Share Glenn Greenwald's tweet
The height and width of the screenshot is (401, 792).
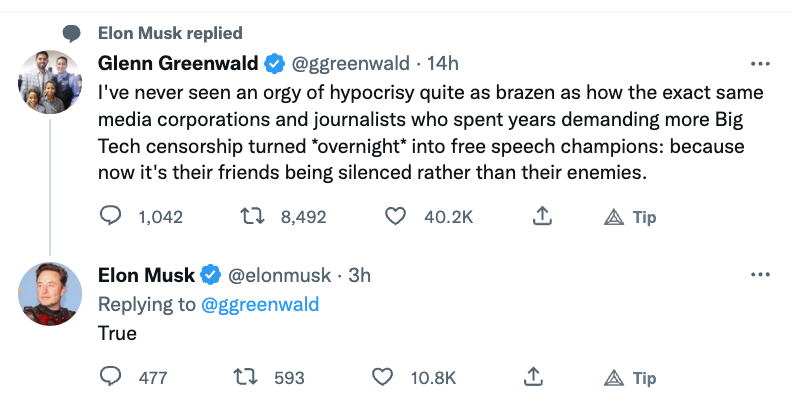coord(542,216)
